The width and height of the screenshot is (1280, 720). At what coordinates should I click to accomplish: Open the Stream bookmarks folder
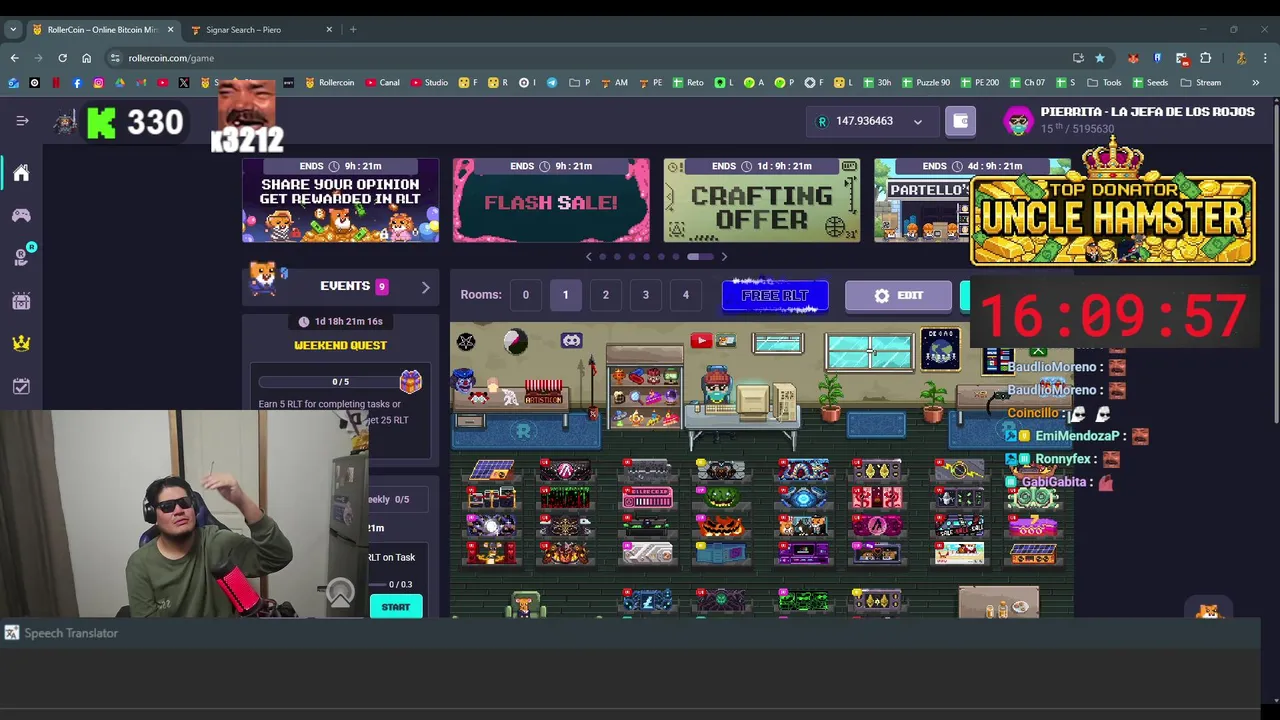tap(1202, 82)
